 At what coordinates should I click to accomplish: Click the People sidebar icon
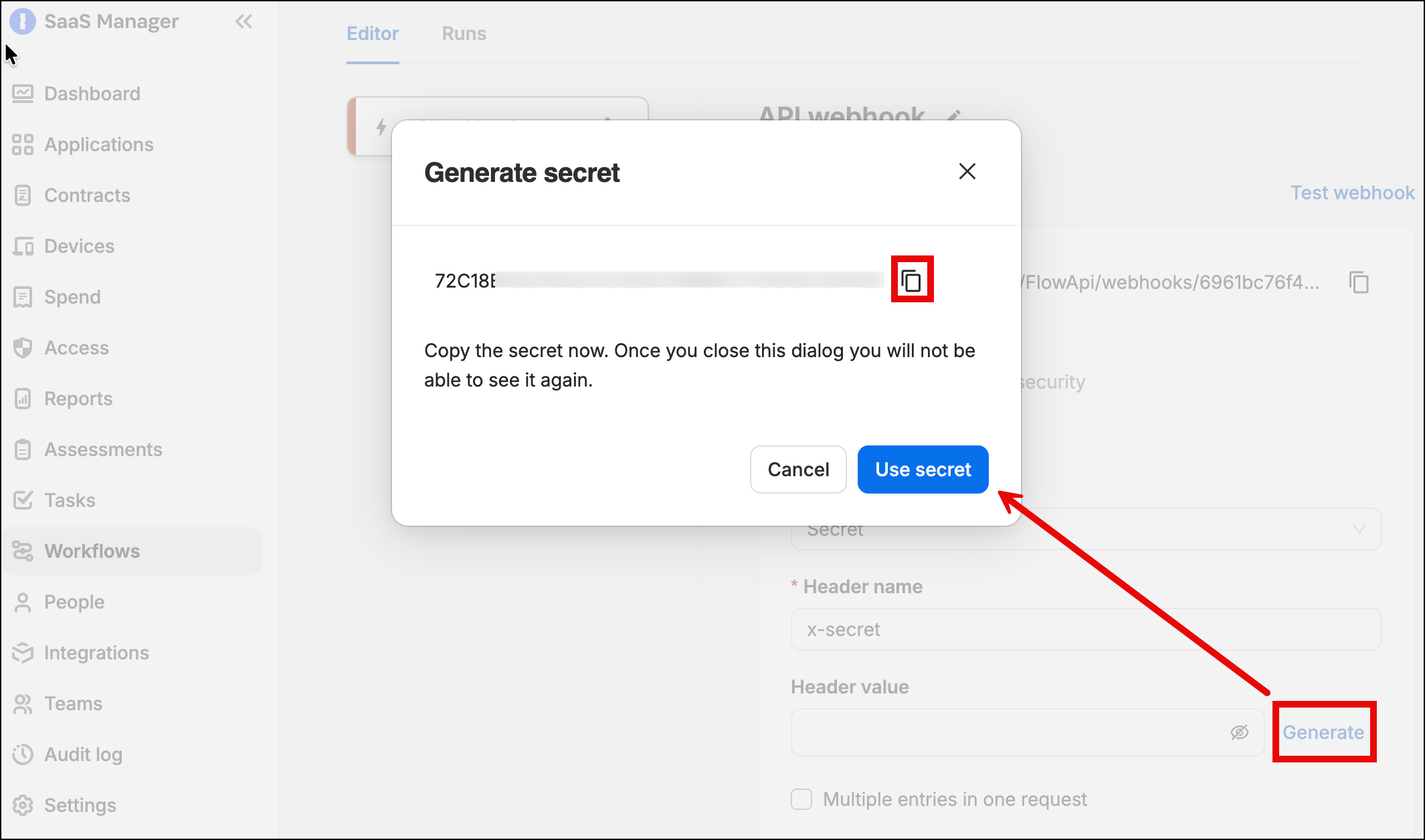pyautogui.click(x=23, y=602)
